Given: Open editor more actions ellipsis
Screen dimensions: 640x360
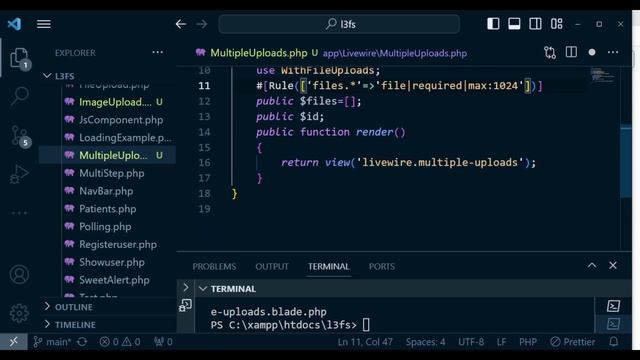Looking at the screenshot, I should point(613,52).
